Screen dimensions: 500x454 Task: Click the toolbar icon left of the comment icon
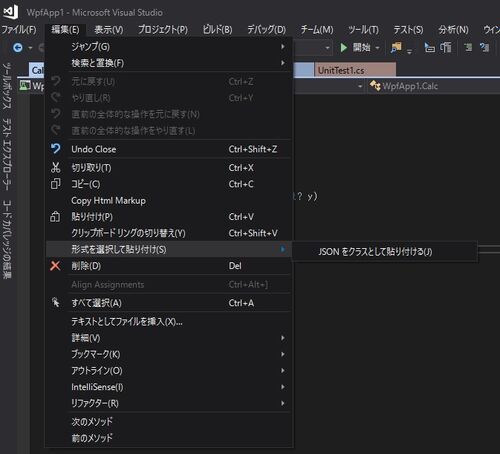(429, 48)
